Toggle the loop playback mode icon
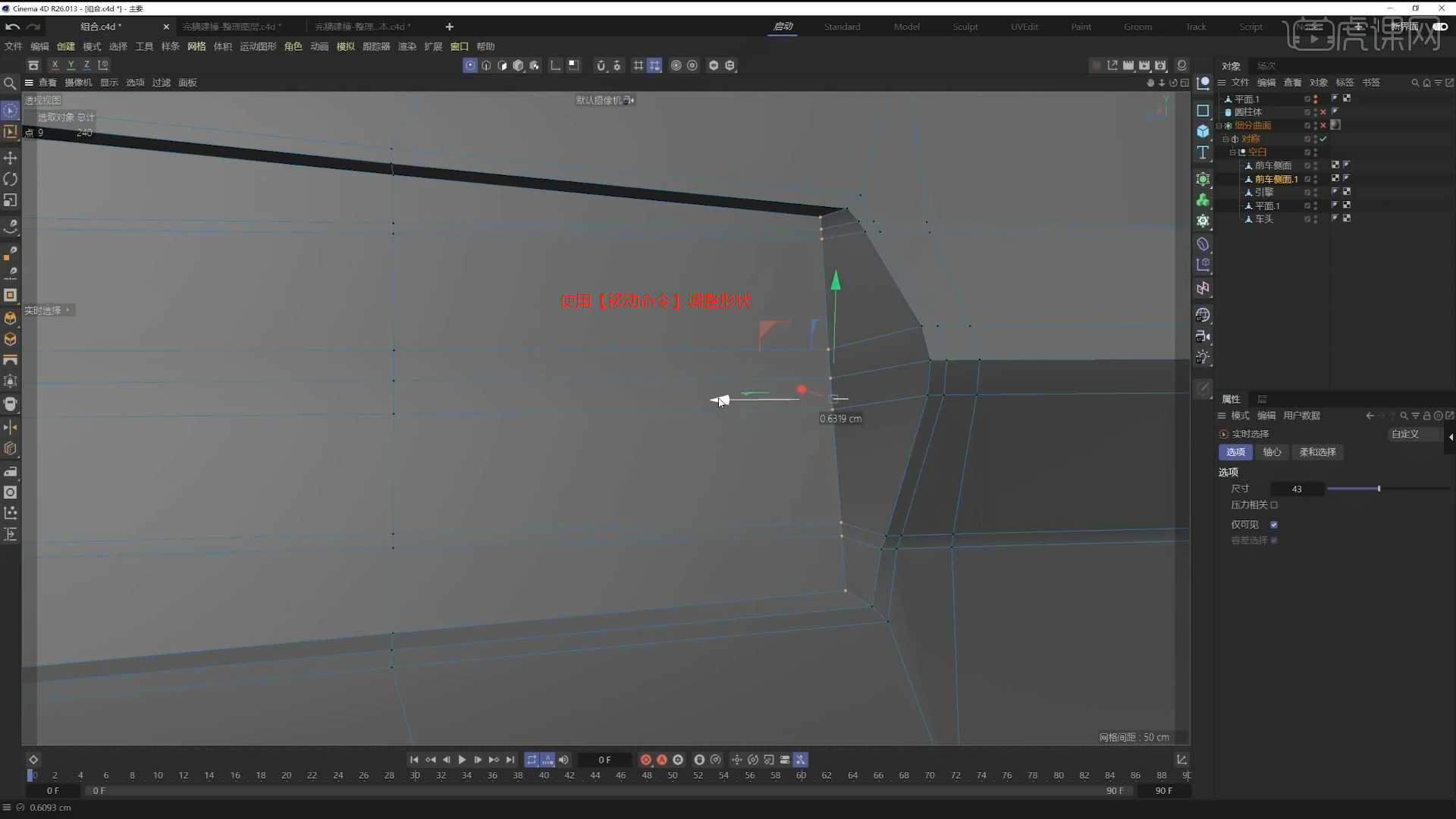The height and width of the screenshot is (819, 1456). click(532, 759)
